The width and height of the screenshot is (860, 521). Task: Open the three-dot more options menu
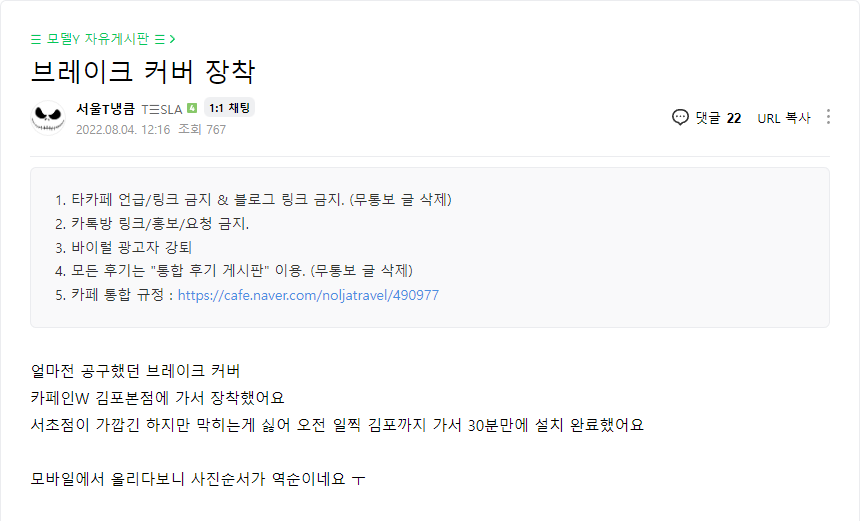[x=828, y=117]
